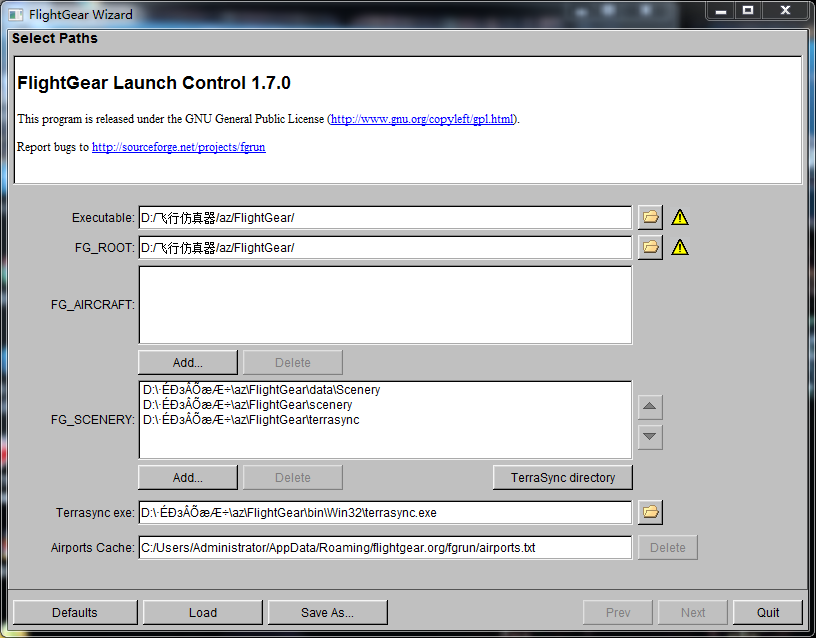Browse for FG_ROOT folder icon
816x638 pixels.
pos(650,247)
